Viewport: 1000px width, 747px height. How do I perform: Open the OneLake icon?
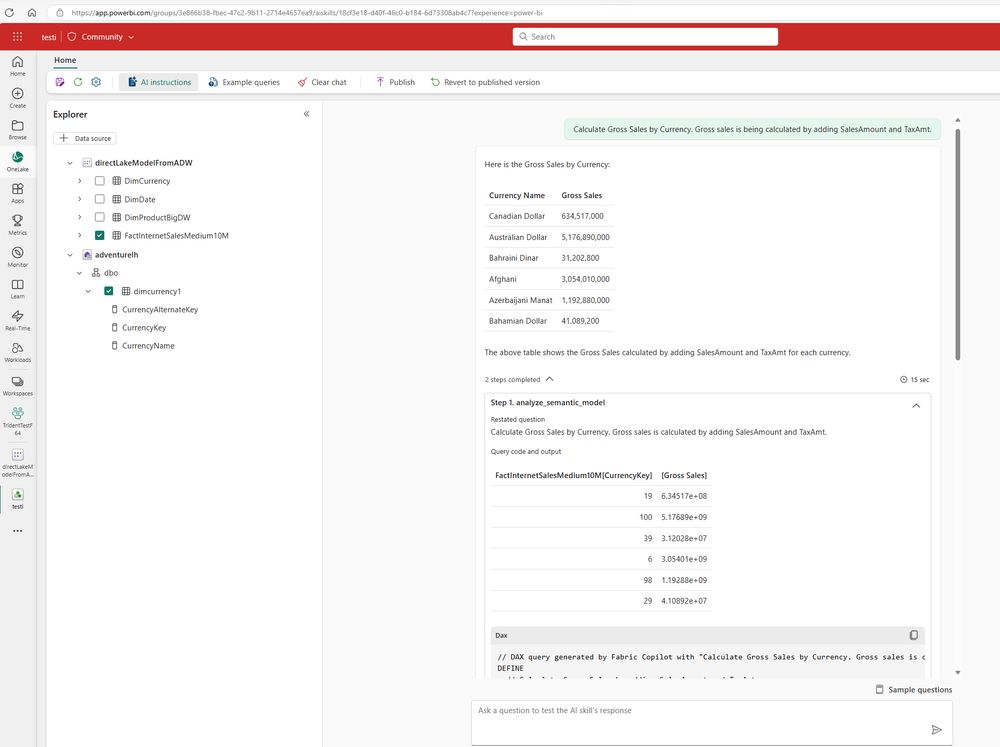18,161
